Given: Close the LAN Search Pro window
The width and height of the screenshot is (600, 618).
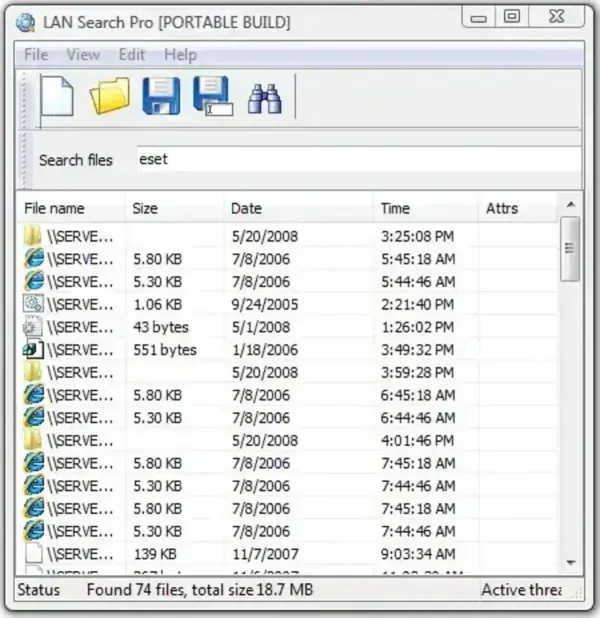Looking at the screenshot, I should 556,17.
